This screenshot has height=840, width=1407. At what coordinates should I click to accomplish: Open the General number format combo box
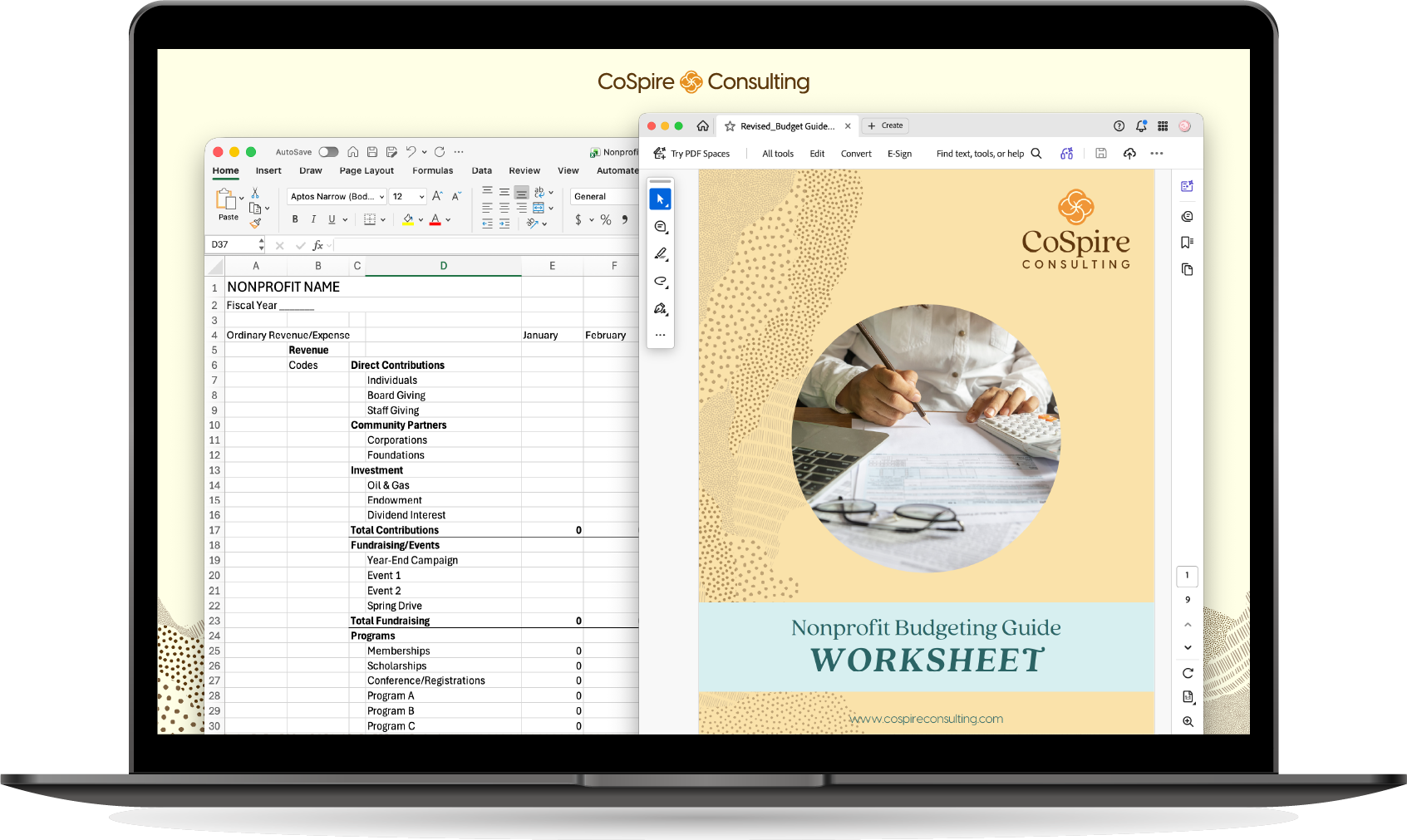[x=604, y=197]
